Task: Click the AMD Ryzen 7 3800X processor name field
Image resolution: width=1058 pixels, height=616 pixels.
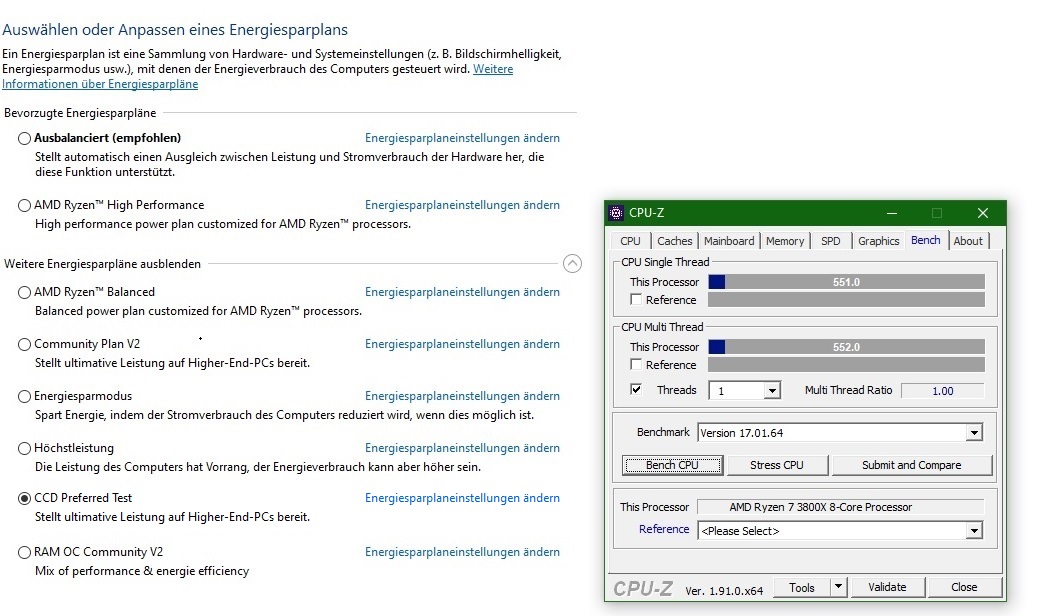Action: point(840,507)
